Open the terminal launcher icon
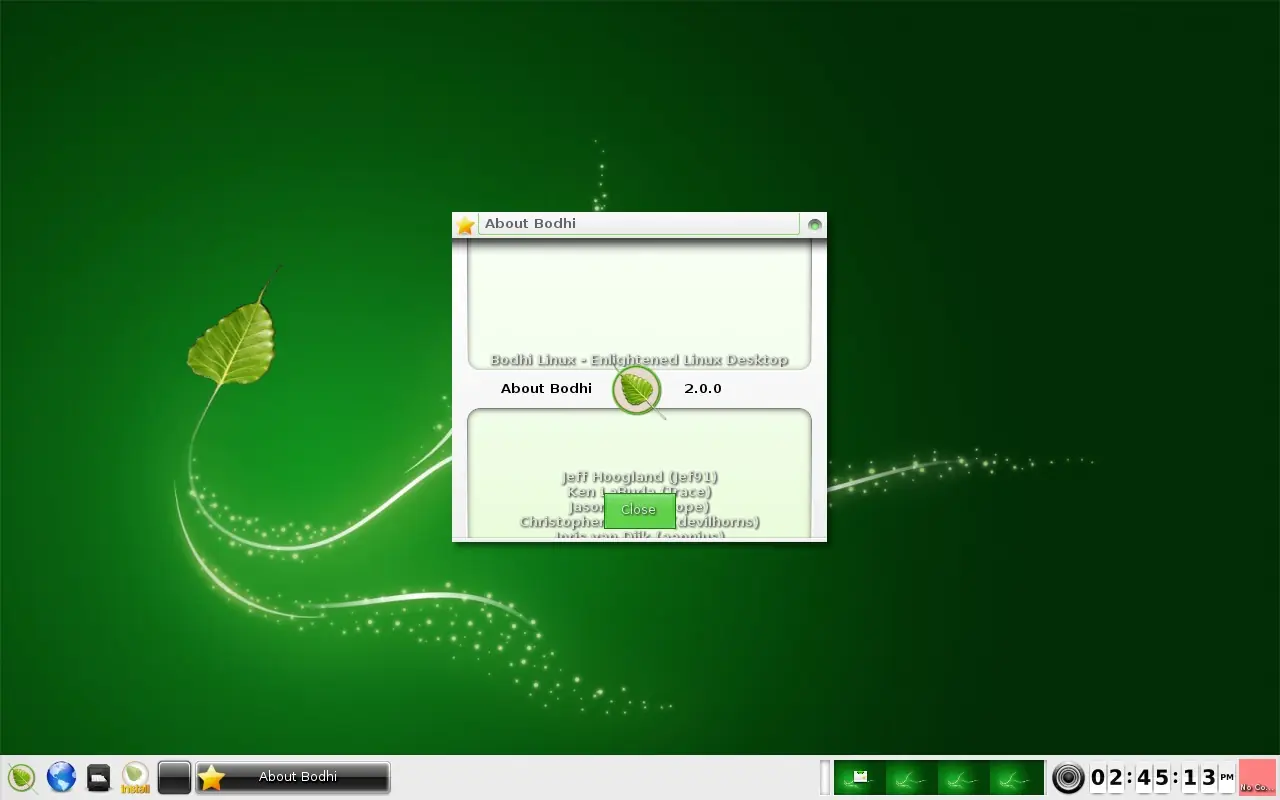Viewport: 1280px width, 800px height. 98,777
